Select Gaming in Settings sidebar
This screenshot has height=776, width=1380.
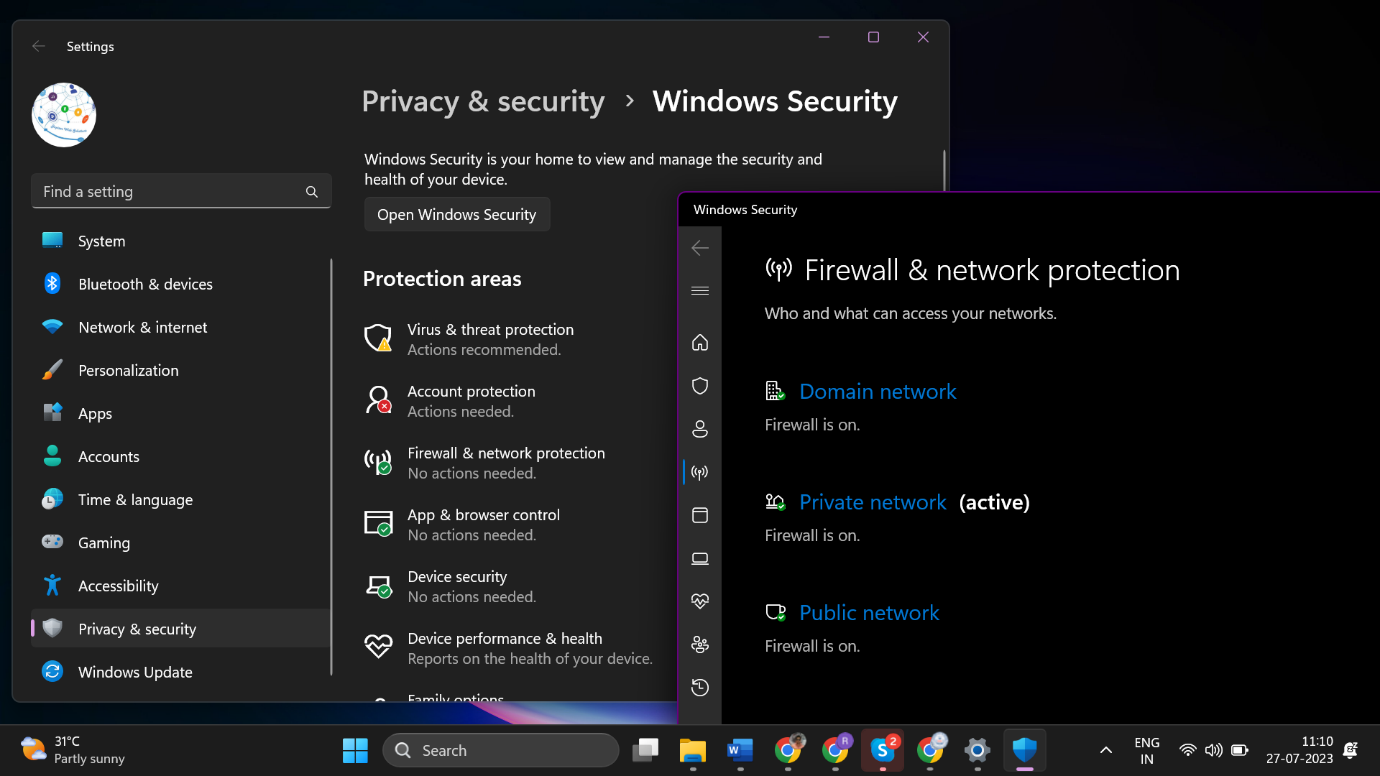coord(180,542)
